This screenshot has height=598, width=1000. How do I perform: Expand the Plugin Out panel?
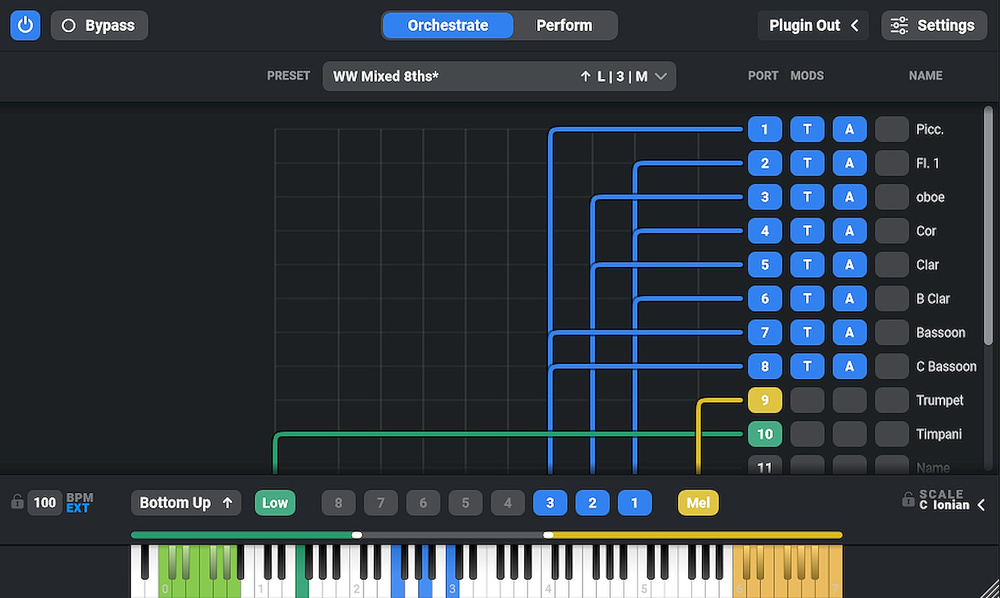click(814, 25)
